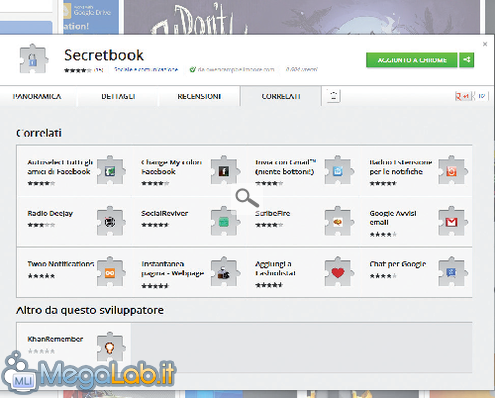Click the share button beside Aggiunto a Chrome
495x398 pixels.
(x=466, y=60)
